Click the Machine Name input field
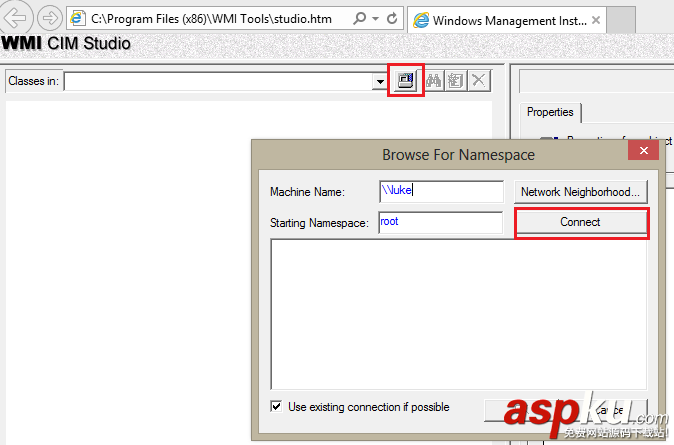674x445 pixels. point(441,191)
